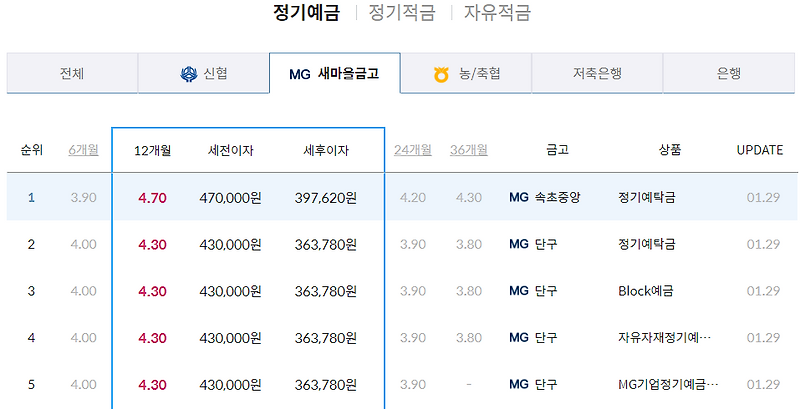Open the 속초중앙 branch entry
This screenshot has width=800, height=409.
coord(558,197)
